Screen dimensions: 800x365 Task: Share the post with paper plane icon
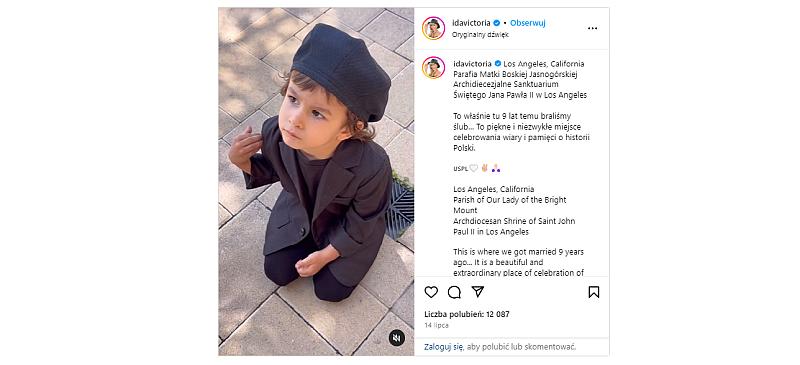point(478,291)
